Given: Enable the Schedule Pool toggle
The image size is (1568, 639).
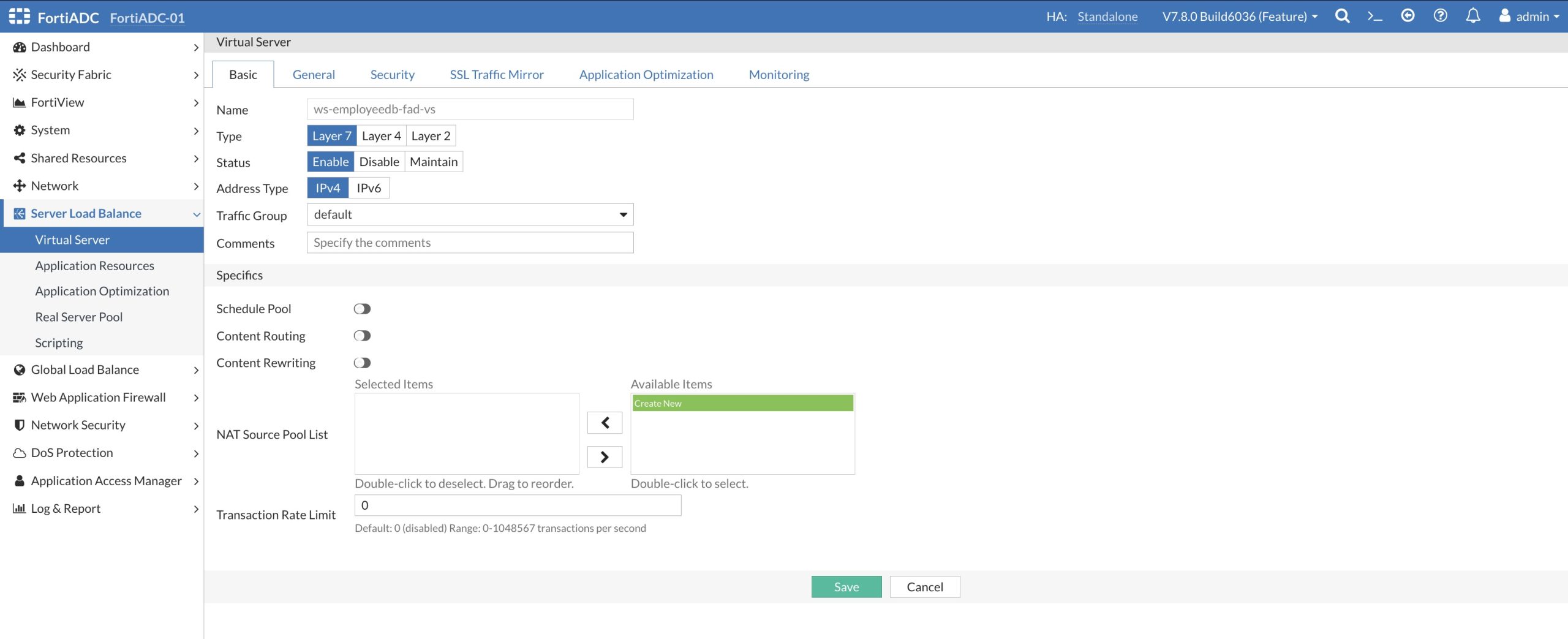Looking at the screenshot, I should tap(362, 309).
